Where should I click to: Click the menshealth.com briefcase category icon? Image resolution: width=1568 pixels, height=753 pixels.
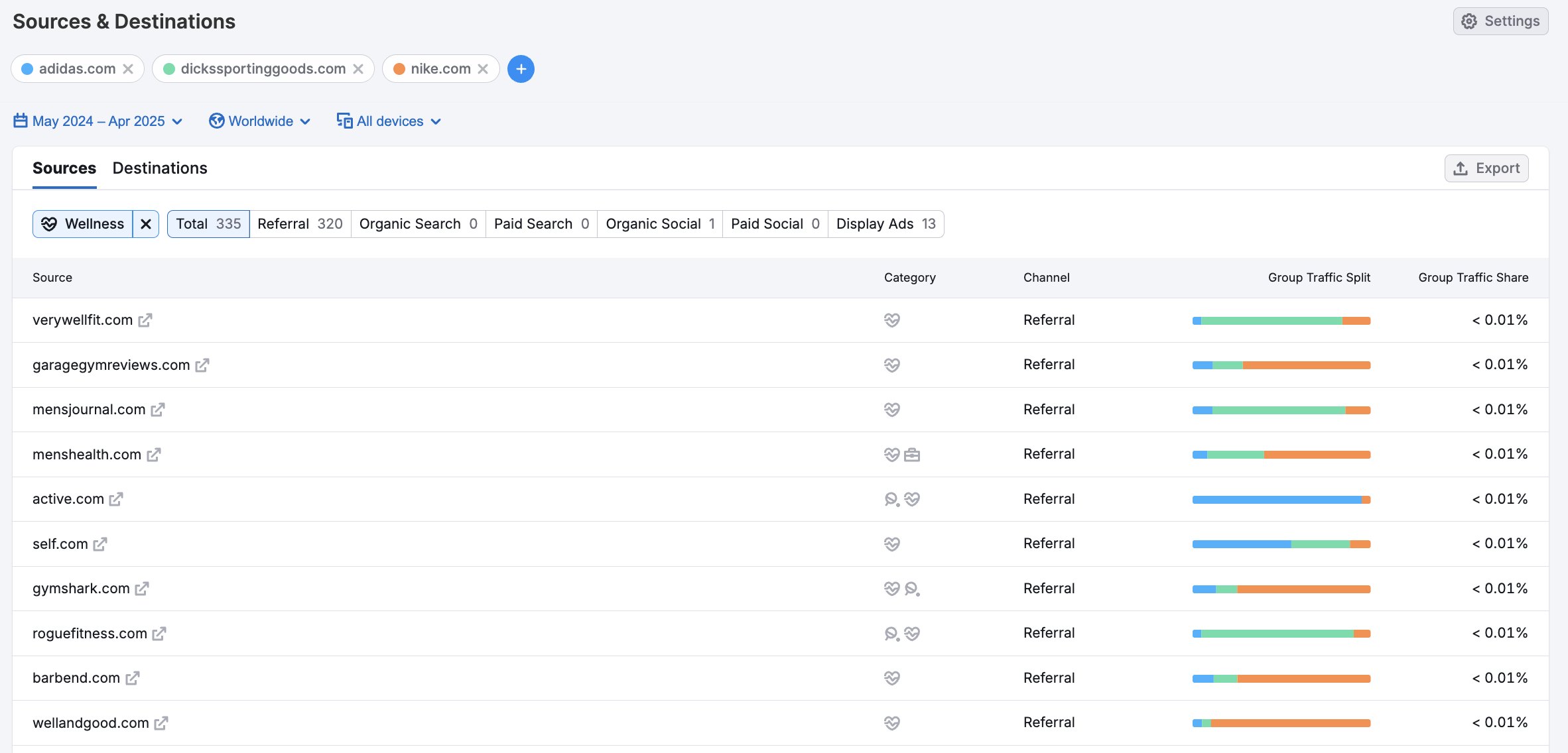[912, 455]
